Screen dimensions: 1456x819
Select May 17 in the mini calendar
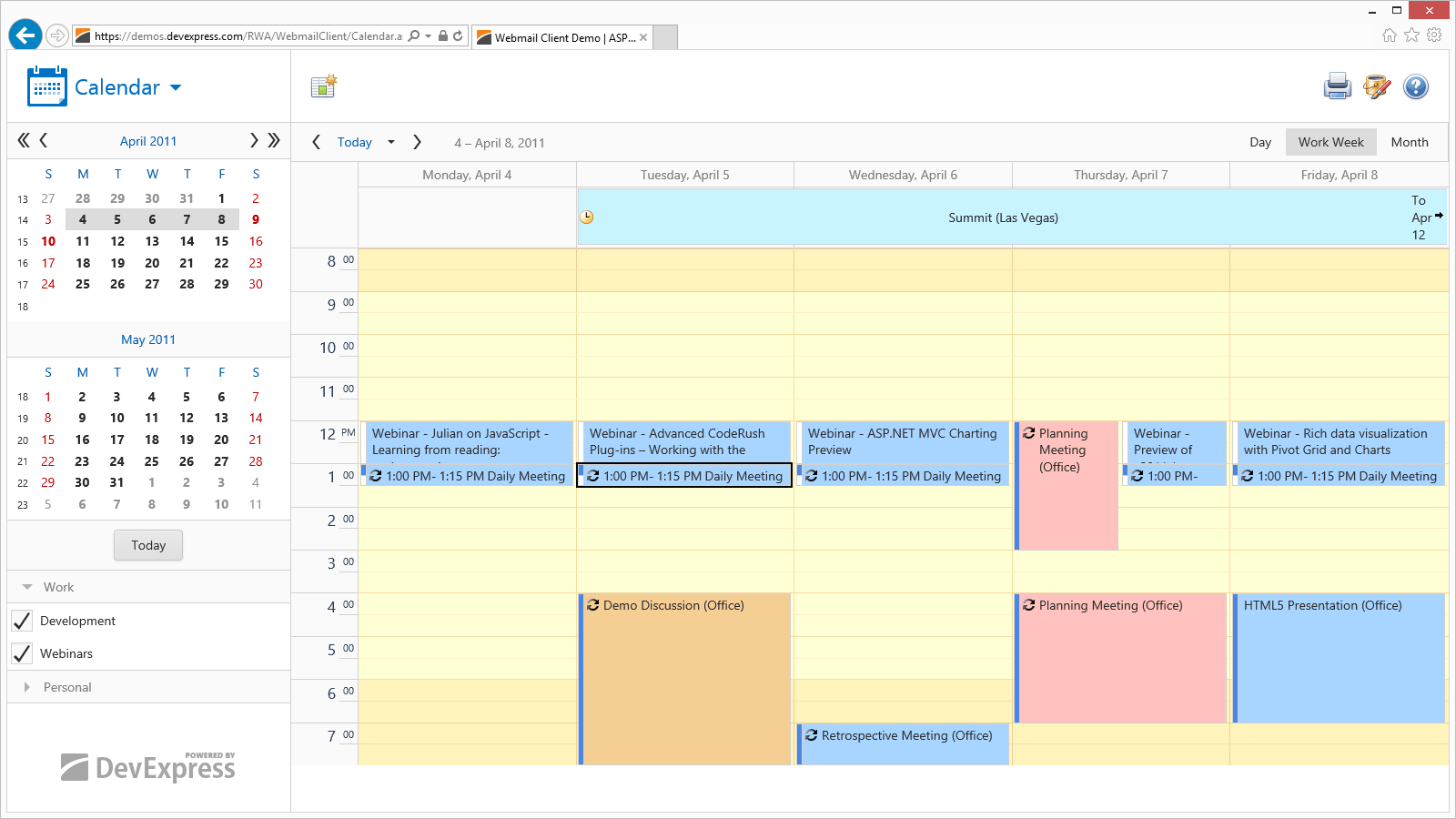click(117, 440)
